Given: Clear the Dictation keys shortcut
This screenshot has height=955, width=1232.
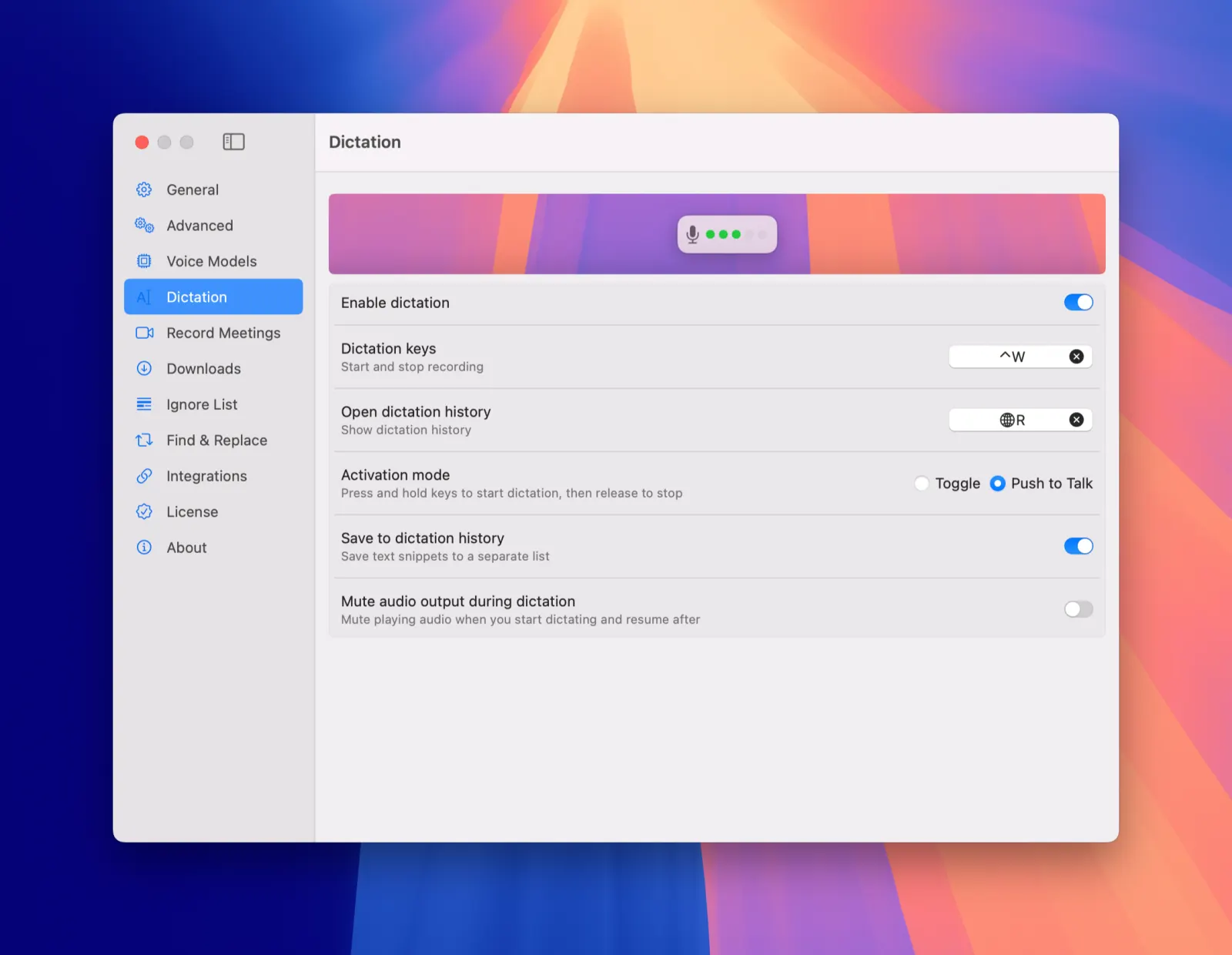Looking at the screenshot, I should coord(1076,357).
